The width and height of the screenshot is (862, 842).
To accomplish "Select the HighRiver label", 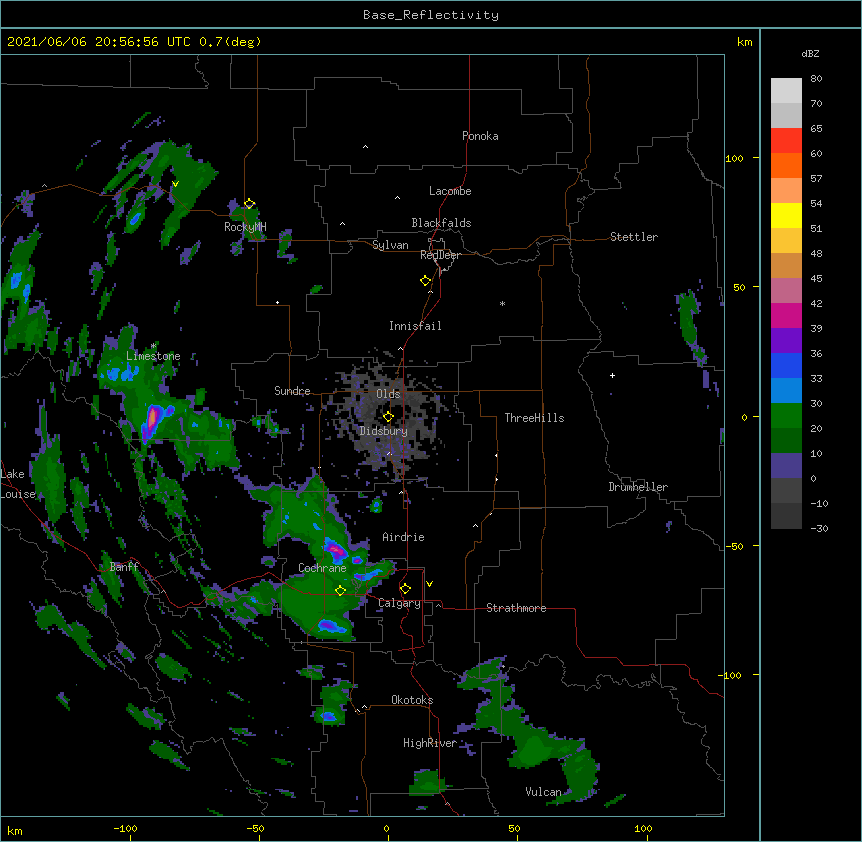I will click(430, 743).
